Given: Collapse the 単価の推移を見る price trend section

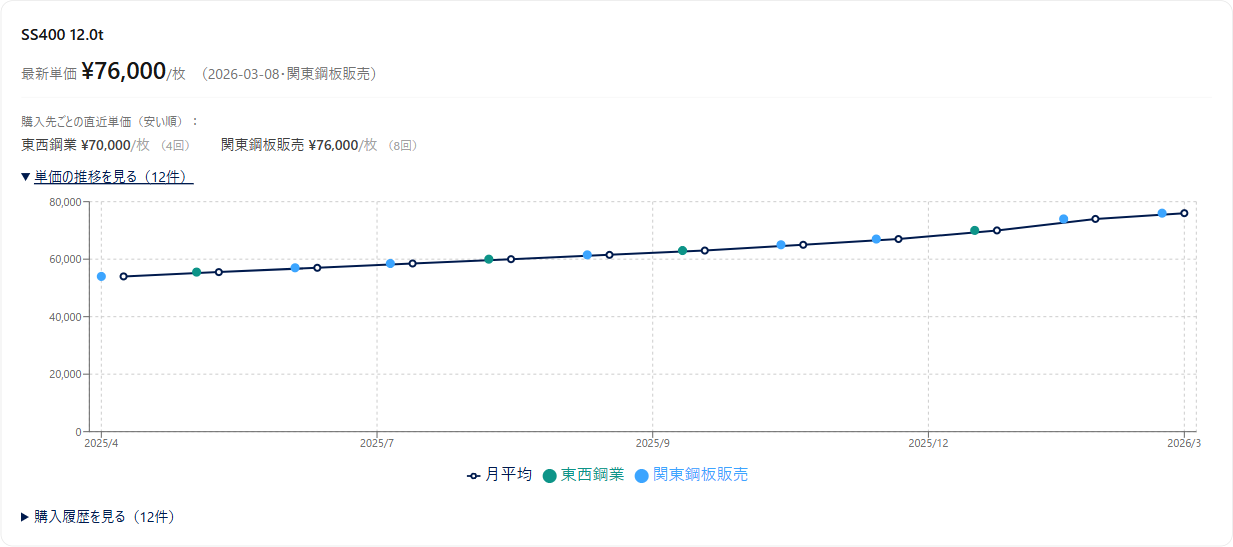Looking at the screenshot, I should (x=107, y=177).
